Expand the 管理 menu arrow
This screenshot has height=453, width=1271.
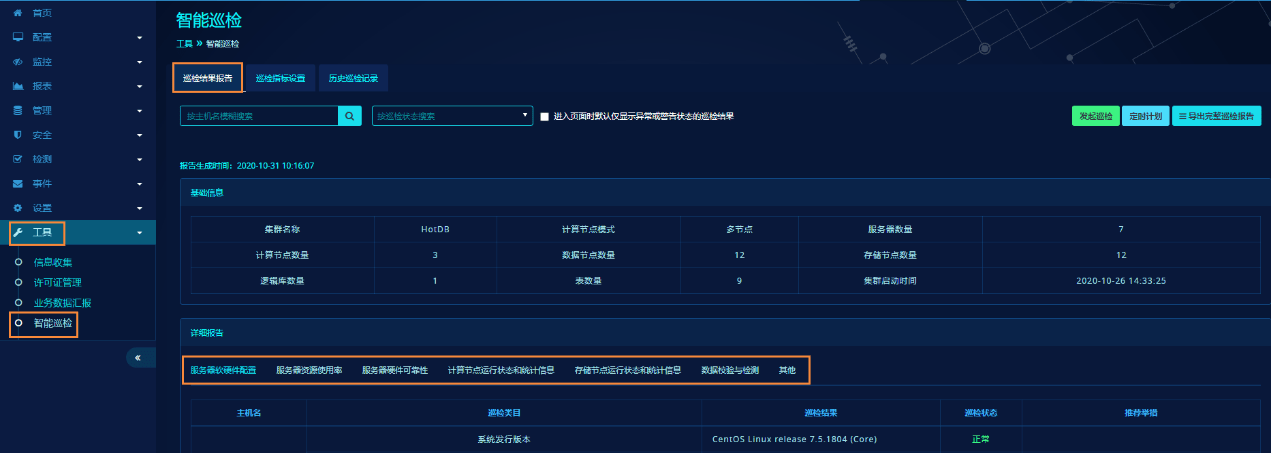click(x=139, y=111)
